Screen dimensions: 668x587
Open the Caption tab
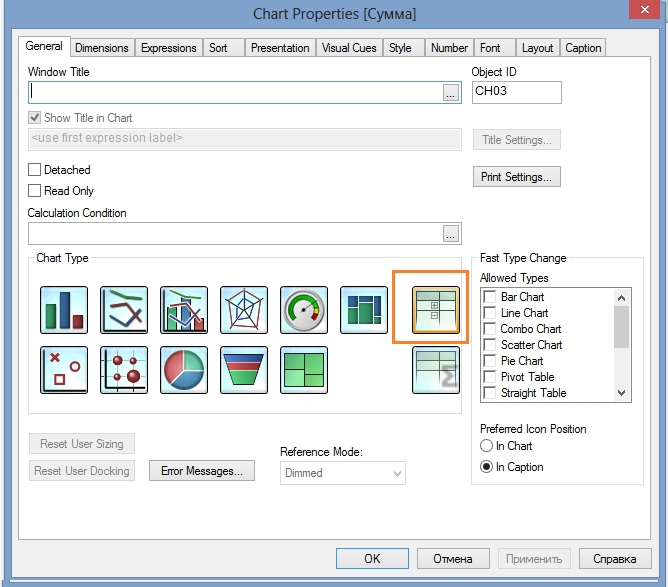coord(583,48)
